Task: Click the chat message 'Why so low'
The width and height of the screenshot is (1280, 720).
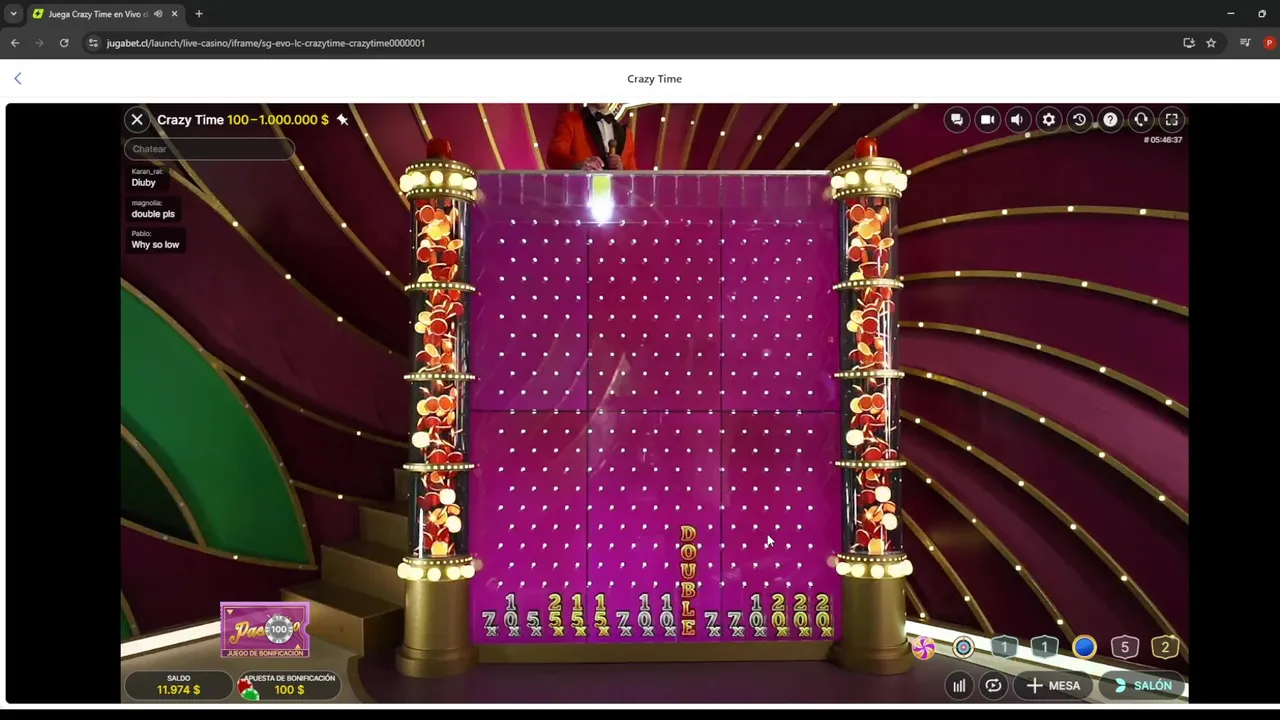Action: 155,245
